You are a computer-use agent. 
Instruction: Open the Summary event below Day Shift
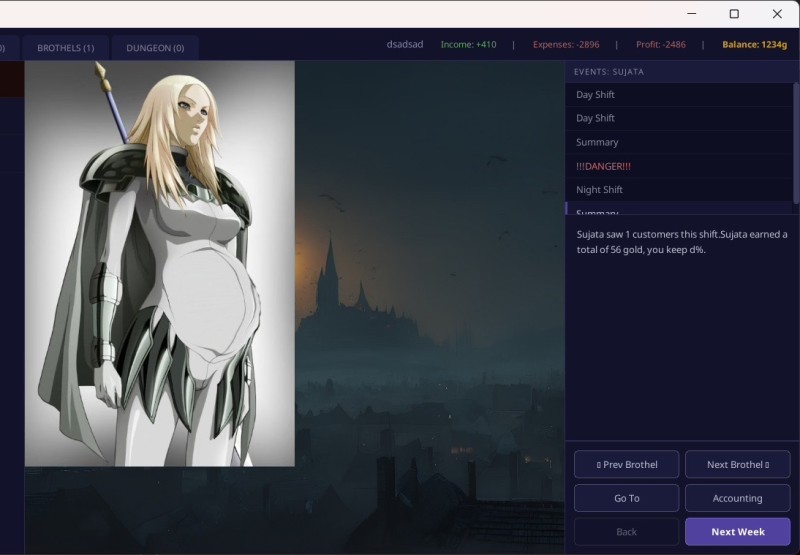(679, 142)
